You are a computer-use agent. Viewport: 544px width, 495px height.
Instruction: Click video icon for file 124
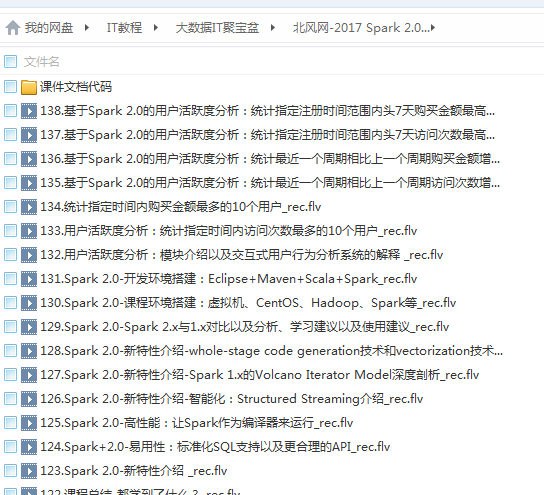click(x=29, y=447)
